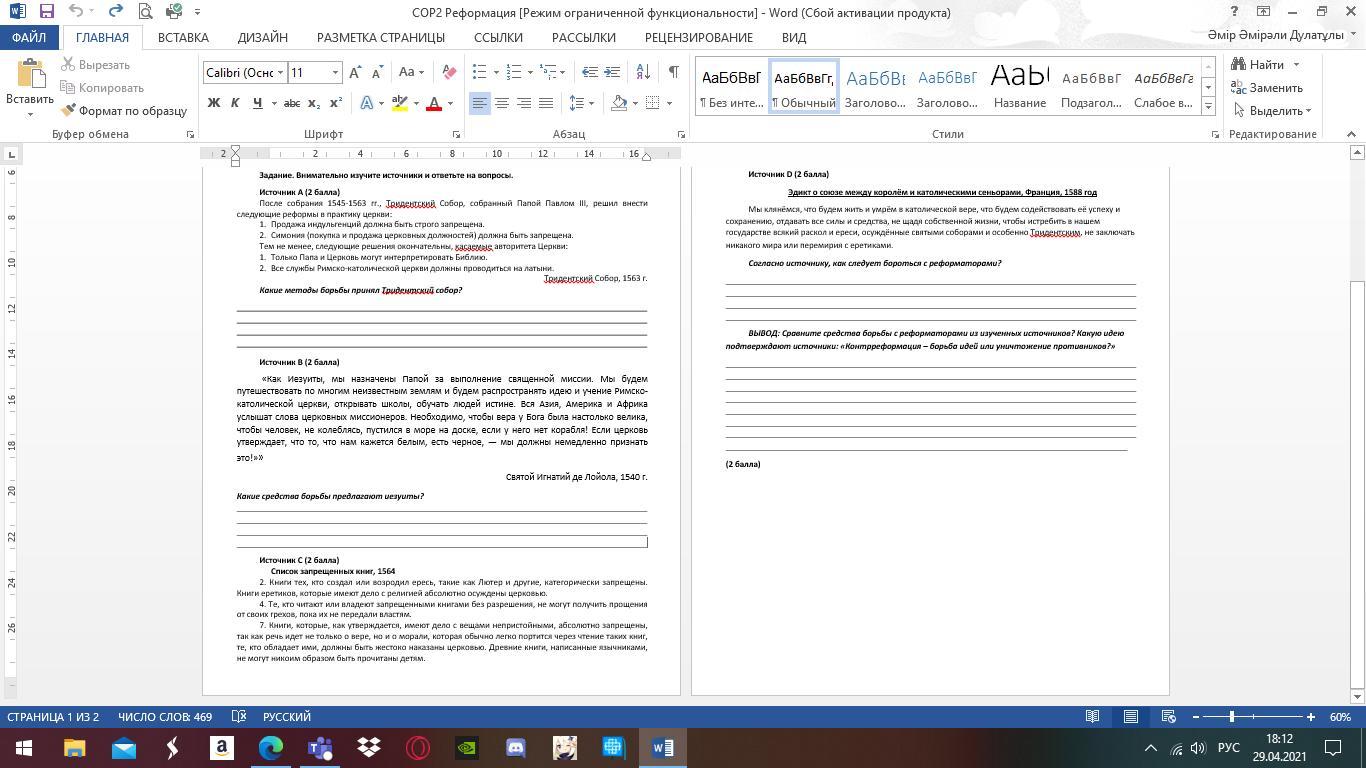This screenshot has height=768, width=1366.
Task: Insert a bulleted list
Action: coord(480,72)
